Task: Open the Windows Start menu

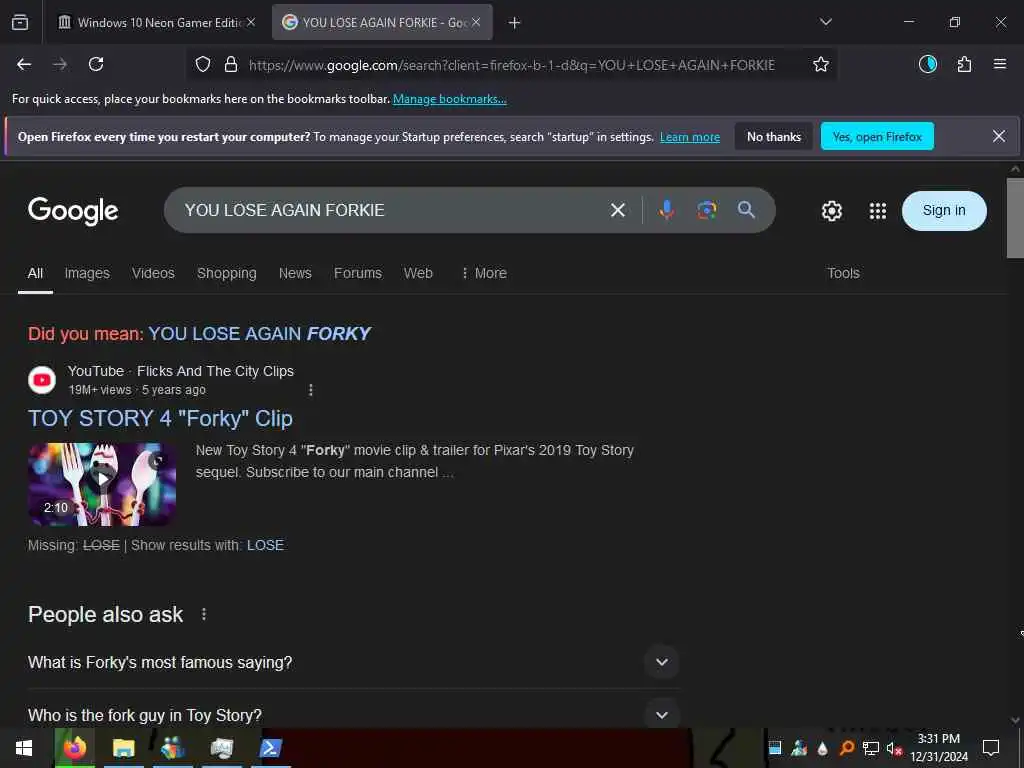Action: tap(24, 748)
